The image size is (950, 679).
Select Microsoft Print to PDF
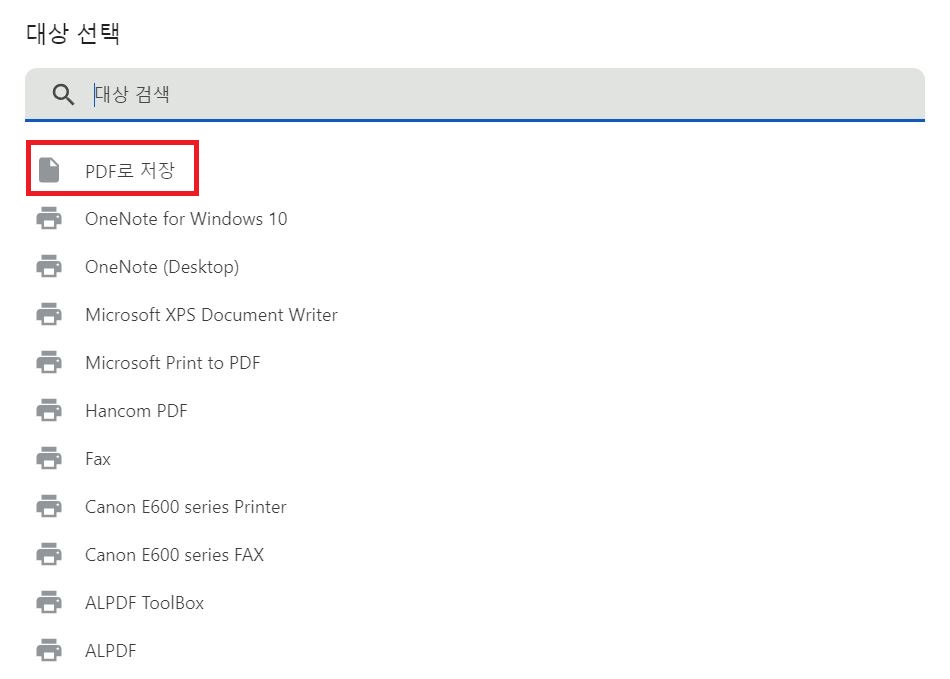click(173, 363)
